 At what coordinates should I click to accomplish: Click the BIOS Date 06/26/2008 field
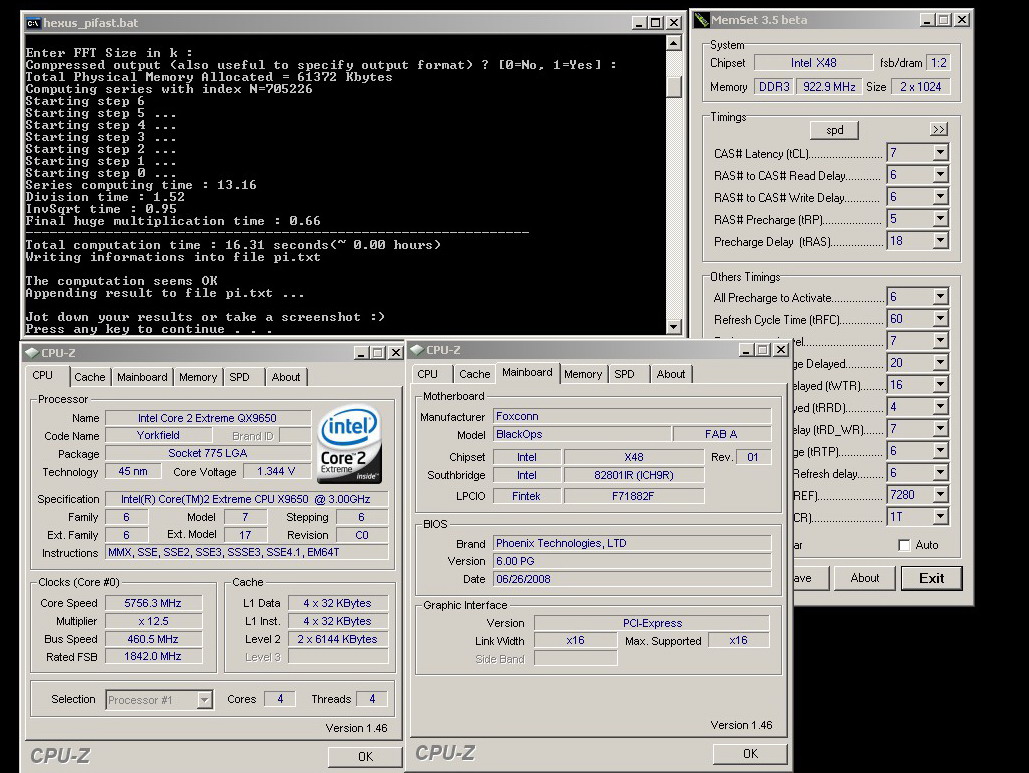point(632,579)
